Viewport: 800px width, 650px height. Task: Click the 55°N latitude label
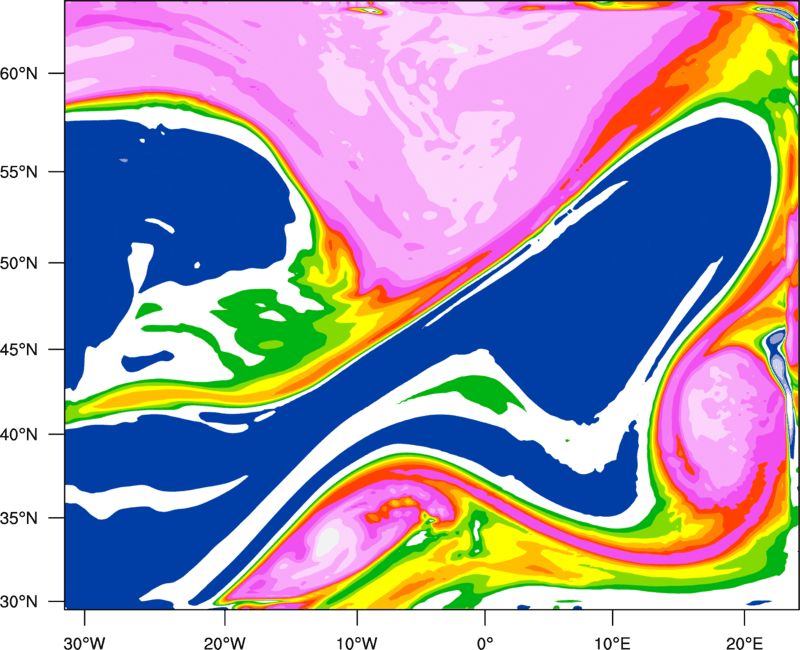pos(19,172)
